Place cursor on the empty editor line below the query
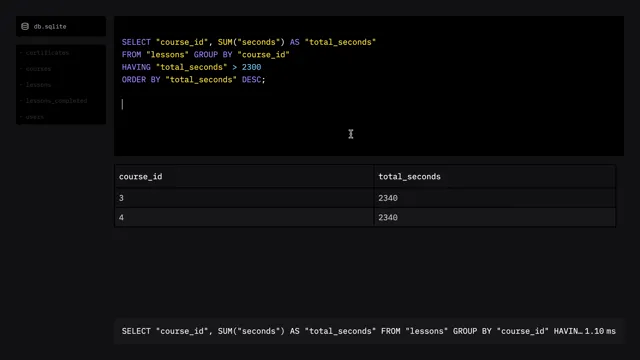The image size is (640, 360). (x=368, y=104)
